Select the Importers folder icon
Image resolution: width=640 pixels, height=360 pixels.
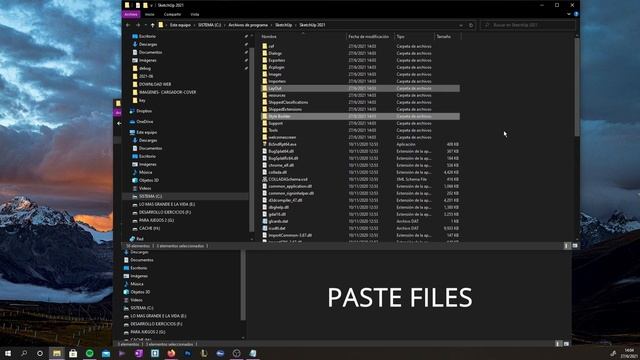[x=264, y=81]
